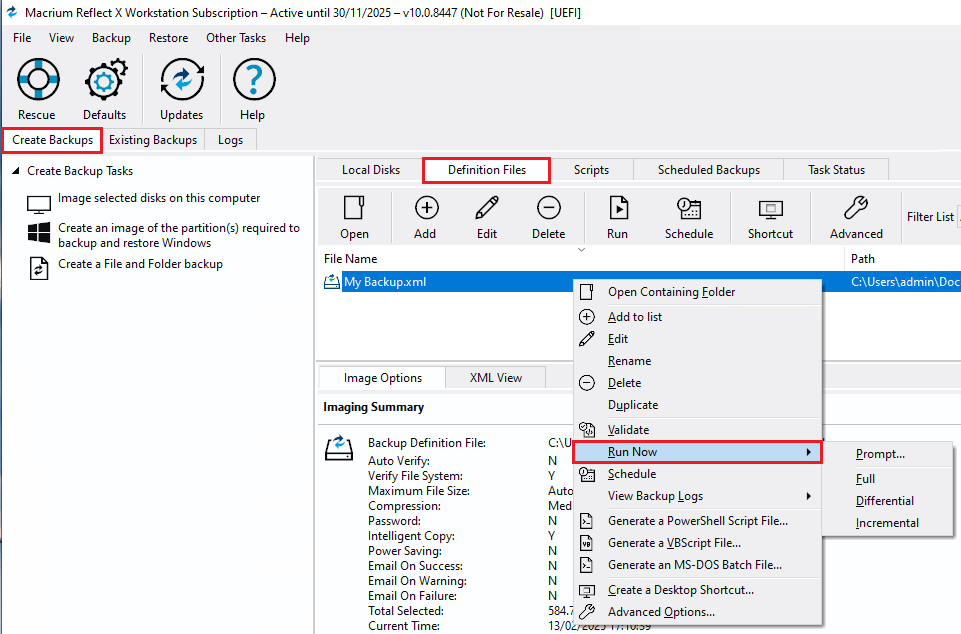Click the Advanced wrench icon
The image size is (961, 634).
(x=856, y=208)
